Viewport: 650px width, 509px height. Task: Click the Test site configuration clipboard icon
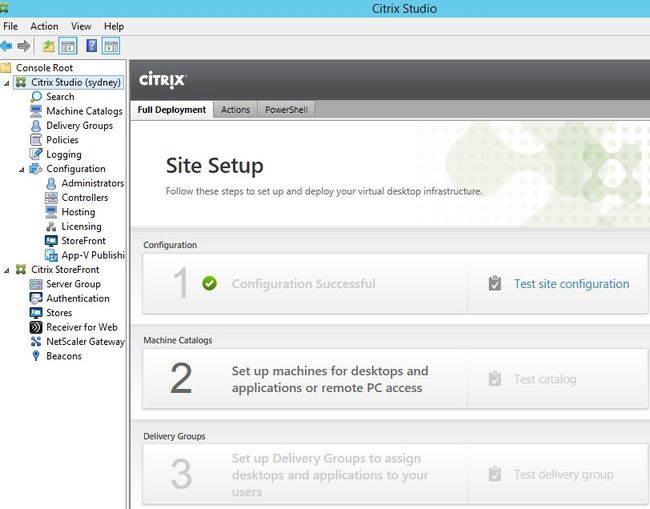tap(495, 284)
